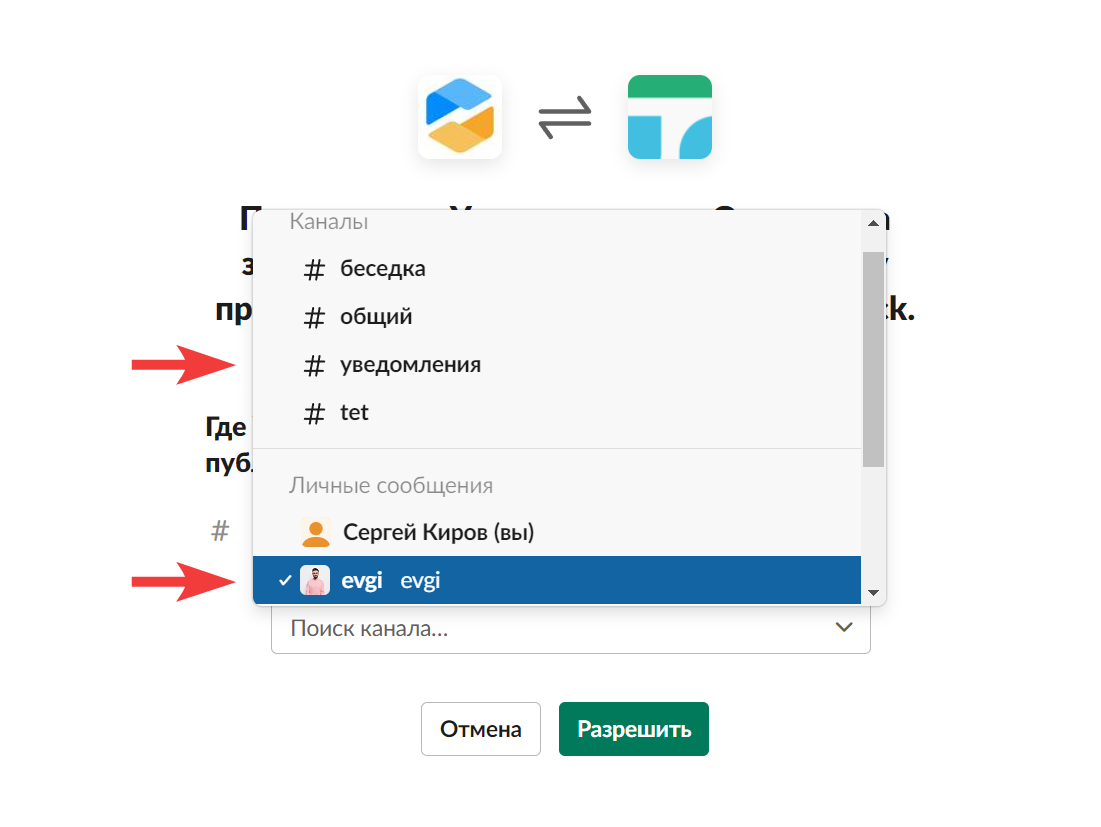Screen dimensions: 1101x827
Task: Click the Сергей Киров avatar icon
Action: click(315, 532)
